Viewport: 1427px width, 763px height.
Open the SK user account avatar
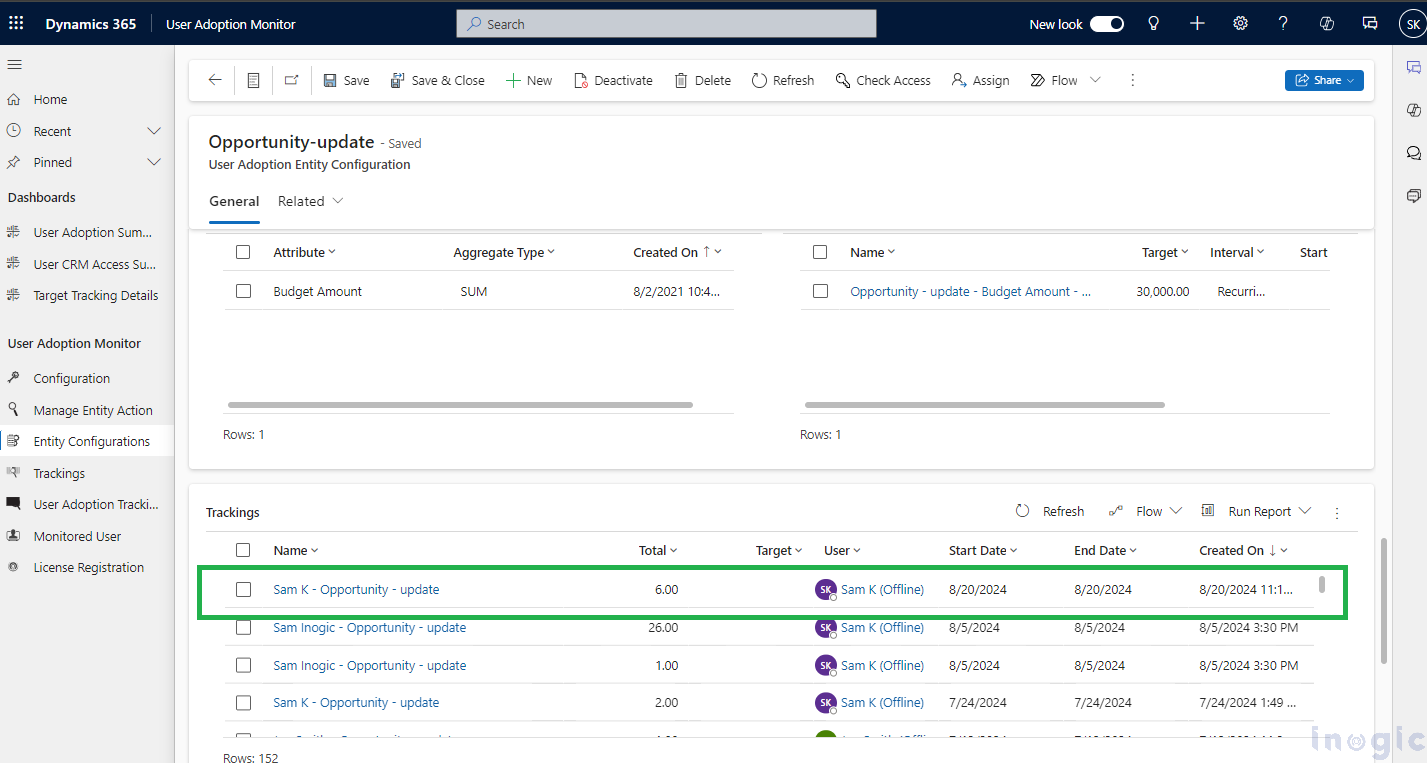click(x=1412, y=24)
